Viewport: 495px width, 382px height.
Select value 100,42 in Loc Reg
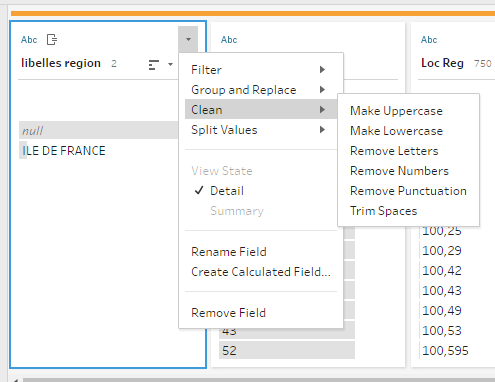pos(442,270)
